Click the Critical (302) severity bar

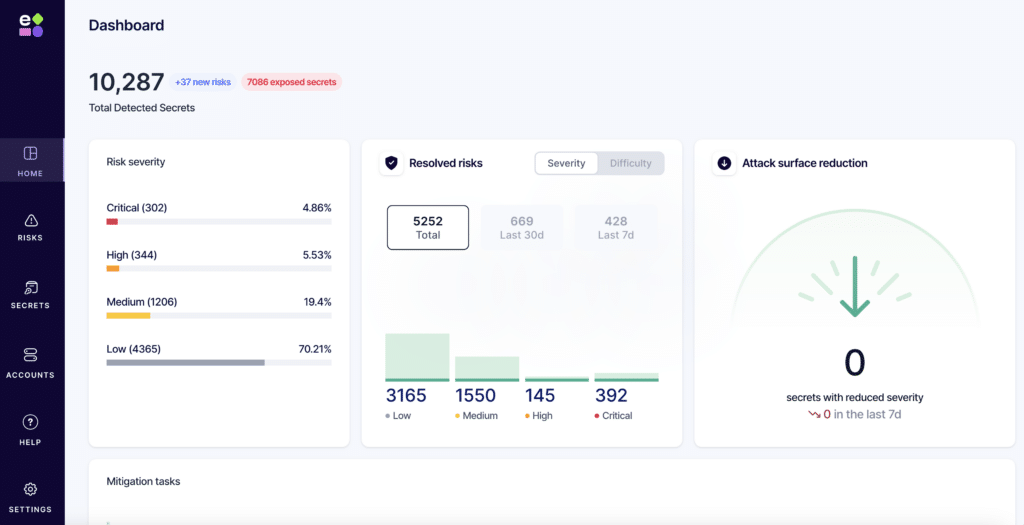pyautogui.click(x=218, y=221)
